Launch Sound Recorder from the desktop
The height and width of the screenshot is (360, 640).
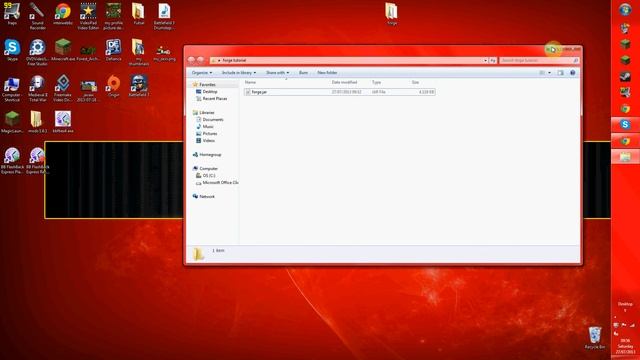37,16
